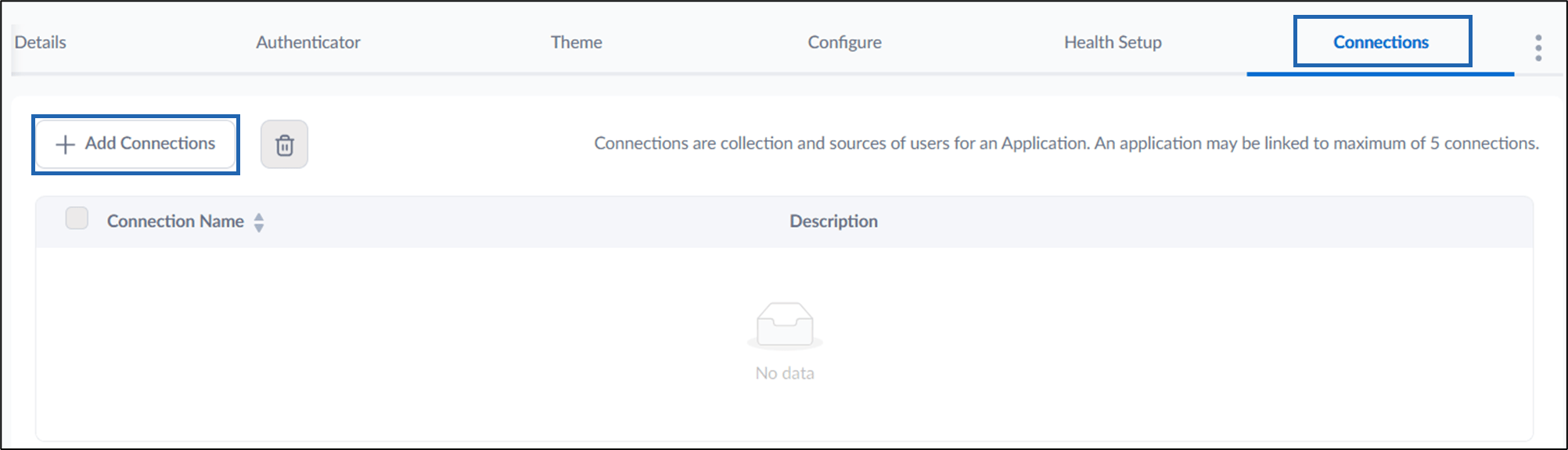Click the Add Connections button
The height and width of the screenshot is (450, 1568).
coord(135,144)
